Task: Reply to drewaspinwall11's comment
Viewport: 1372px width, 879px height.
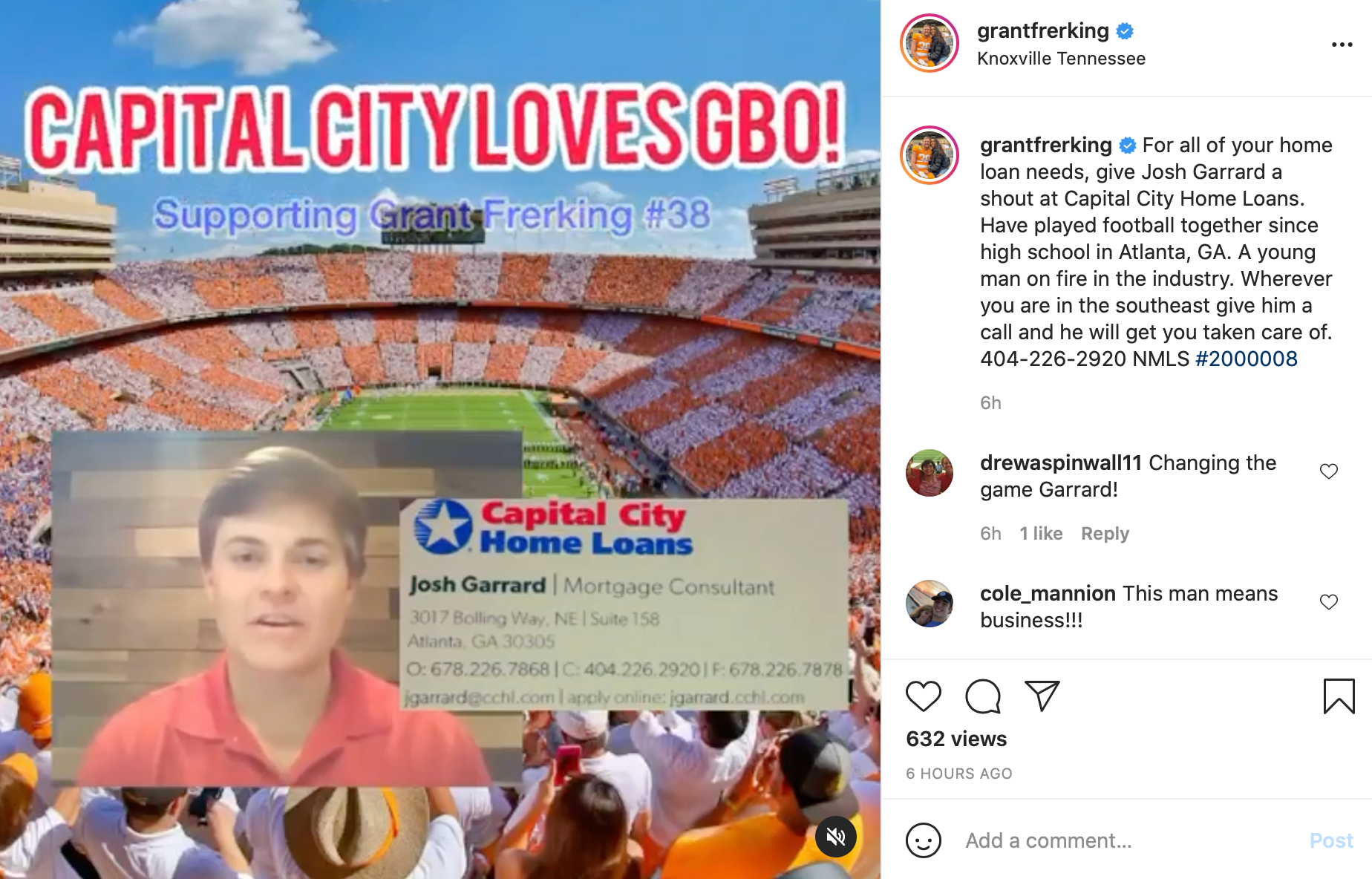Action: point(1105,534)
